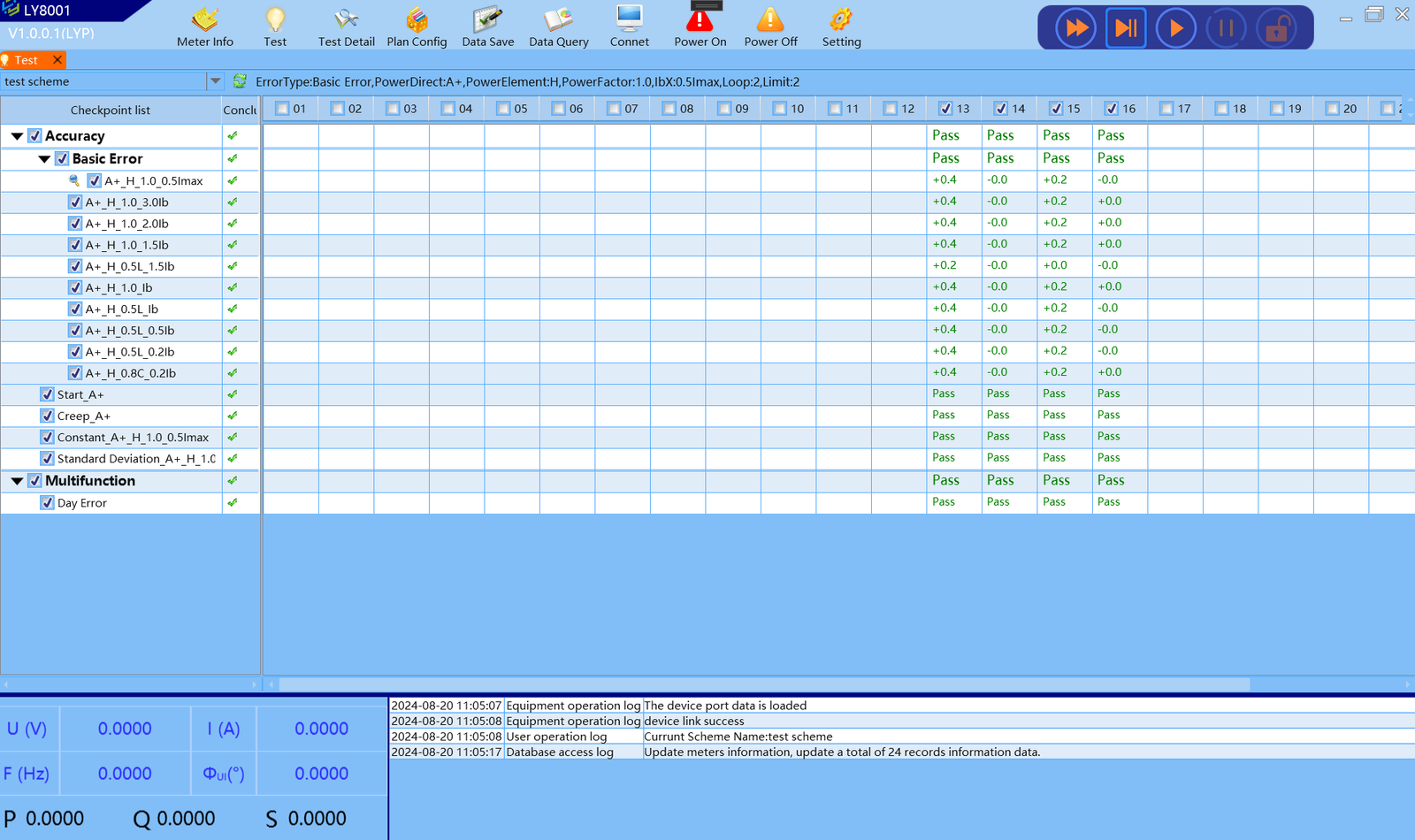This screenshot has height=840, width=1415.
Task: Open the test scheme dropdown arrow
Action: [215, 81]
